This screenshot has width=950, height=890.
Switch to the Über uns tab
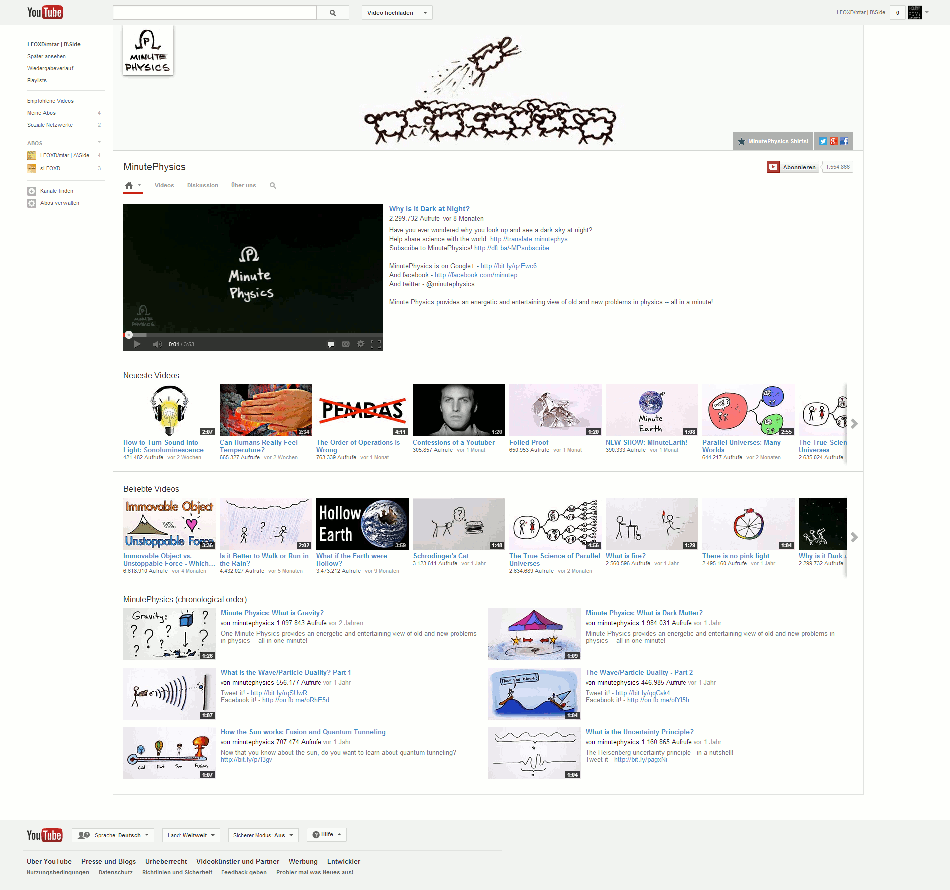(x=244, y=185)
